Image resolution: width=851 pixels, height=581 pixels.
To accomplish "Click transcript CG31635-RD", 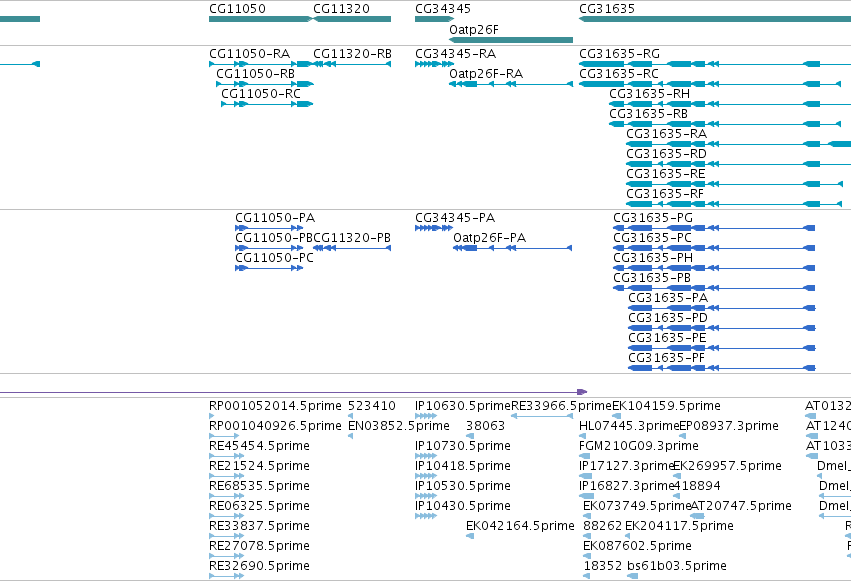I will [739, 164].
